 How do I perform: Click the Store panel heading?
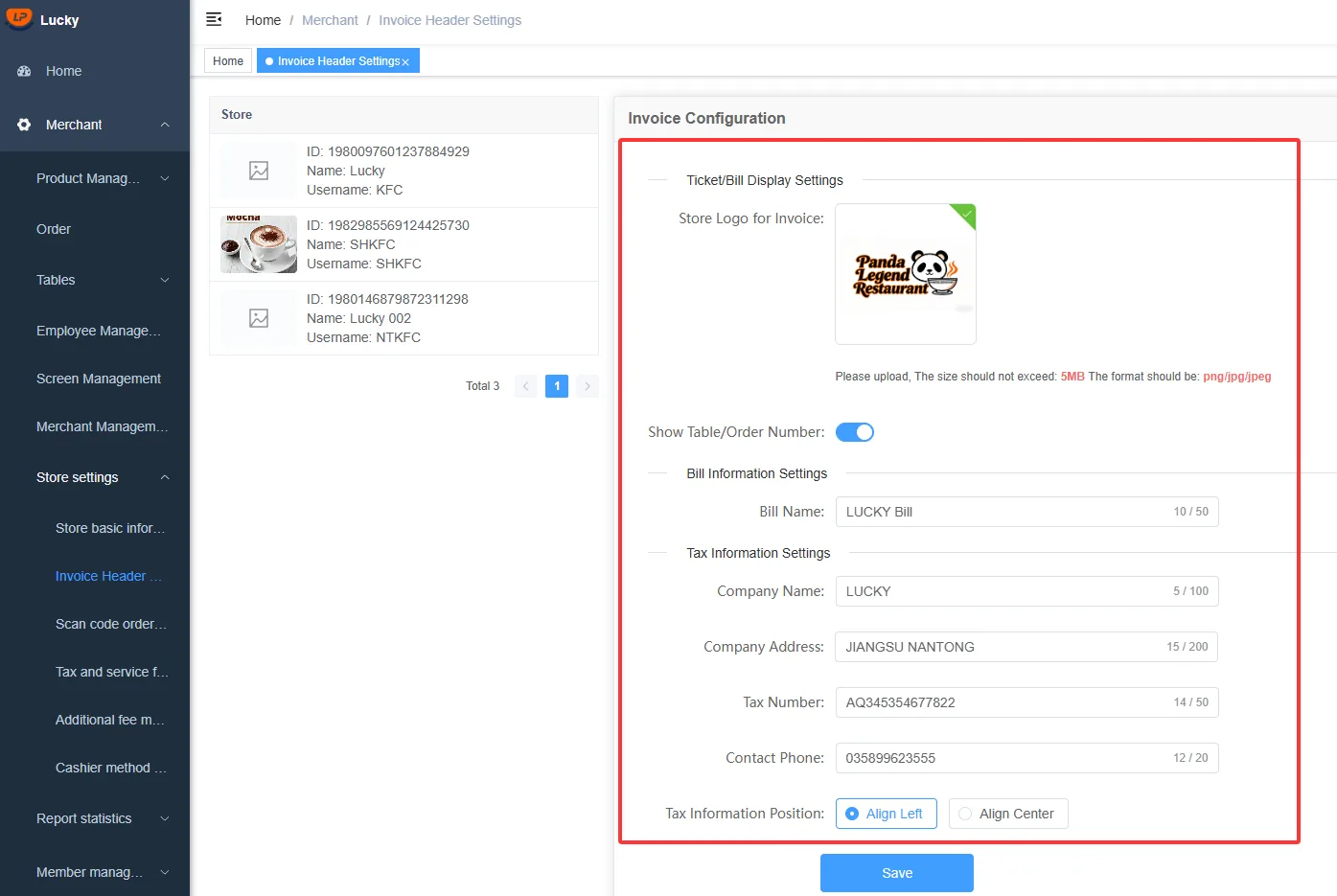(237, 114)
